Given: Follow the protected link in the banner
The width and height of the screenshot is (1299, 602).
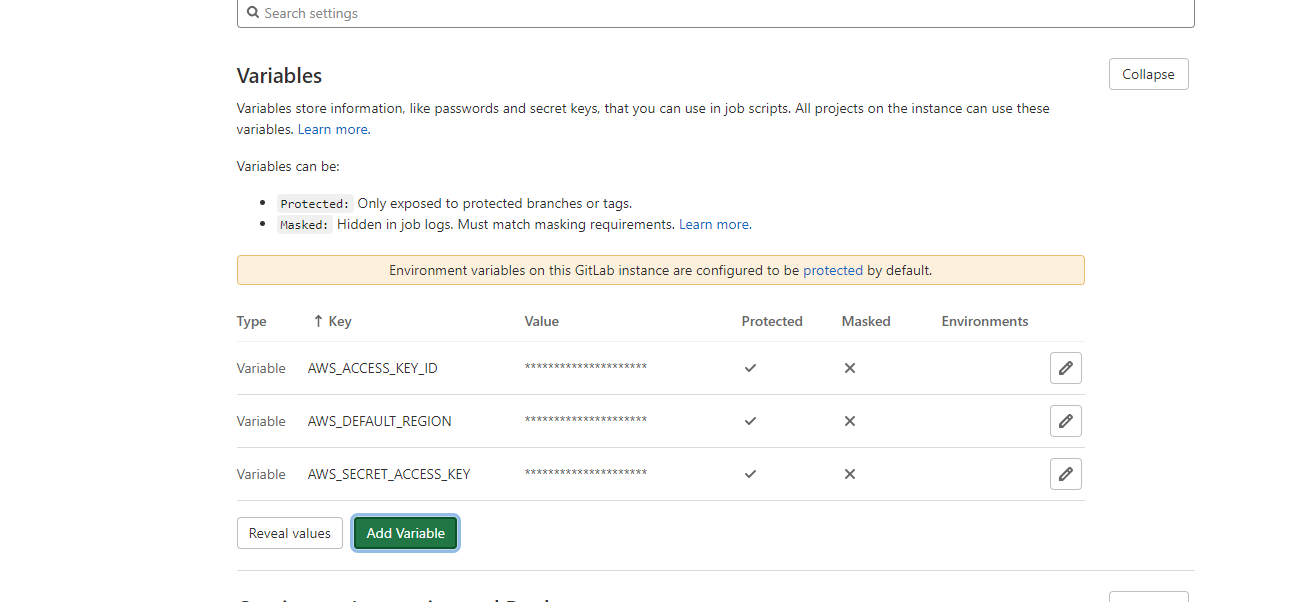Looking at the screenshot, I should (x=833, y=270).
